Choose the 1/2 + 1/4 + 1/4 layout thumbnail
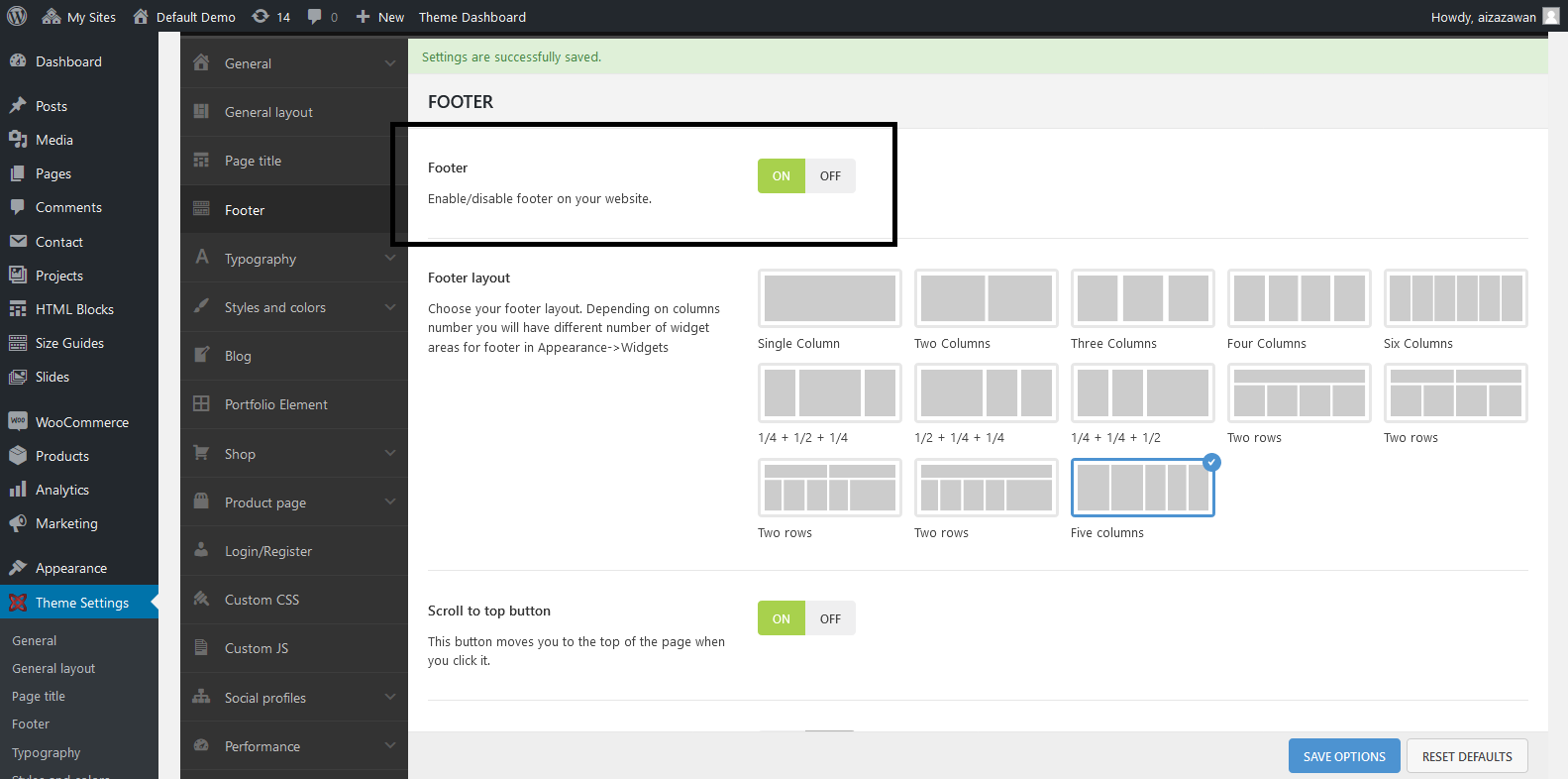 pyautogui.click(x=987, y=392)
